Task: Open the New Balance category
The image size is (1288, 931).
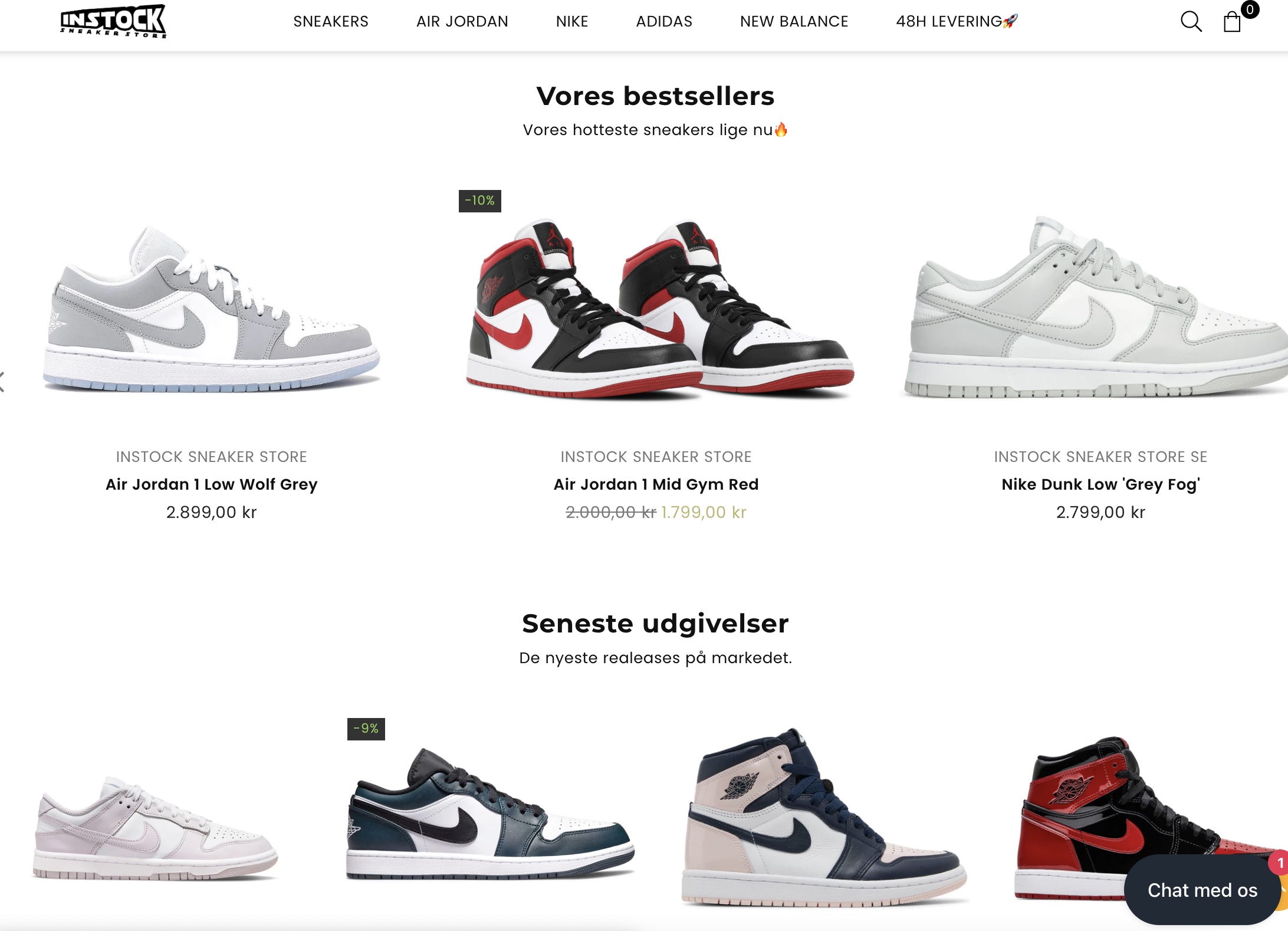Action: (794, 22)
